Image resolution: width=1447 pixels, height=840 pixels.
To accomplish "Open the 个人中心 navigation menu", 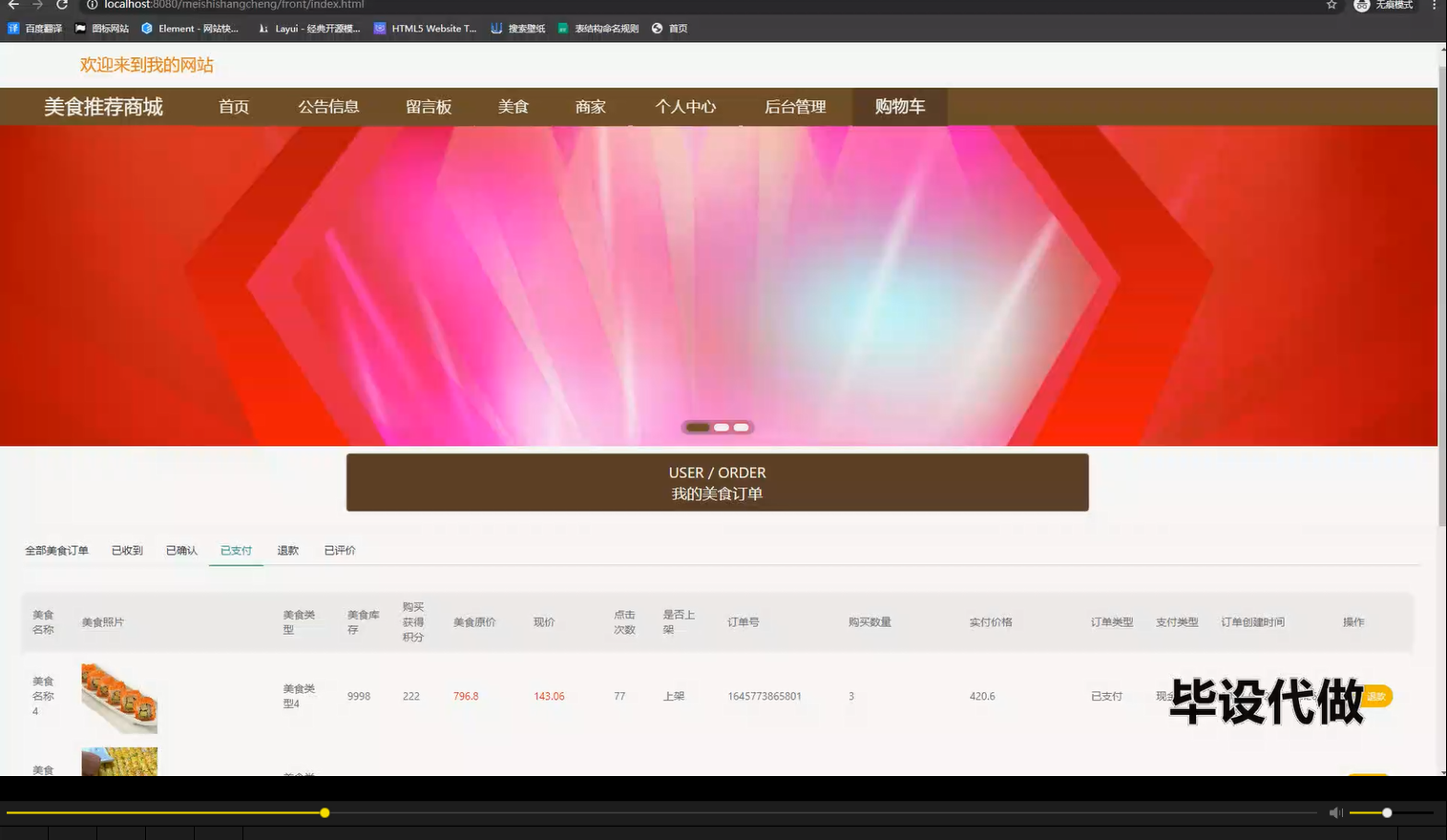I will [x=685, y=106].
